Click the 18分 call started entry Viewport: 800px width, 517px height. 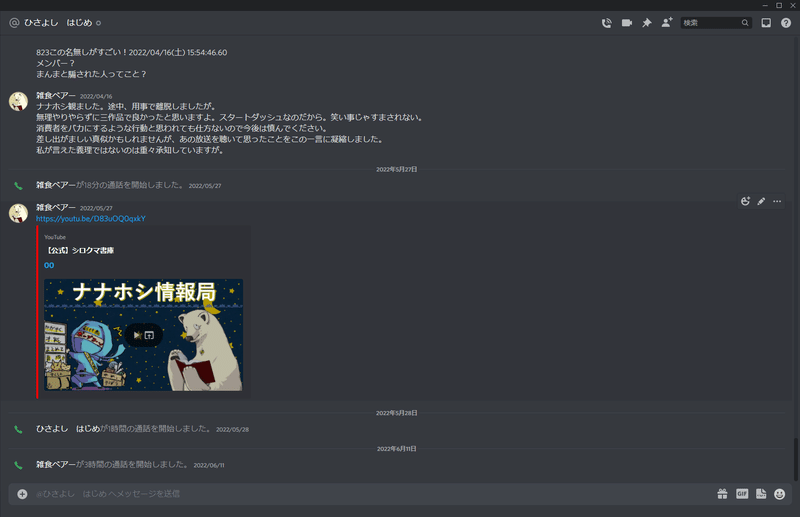click(129, 185)
